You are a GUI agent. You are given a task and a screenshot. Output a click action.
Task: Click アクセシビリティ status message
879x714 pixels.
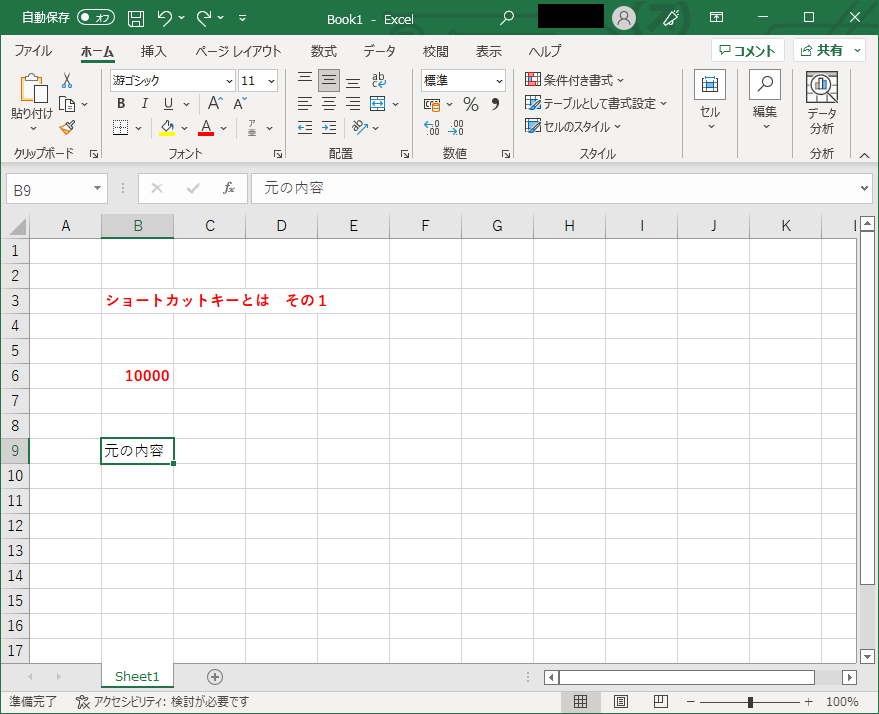click(163, 702)
